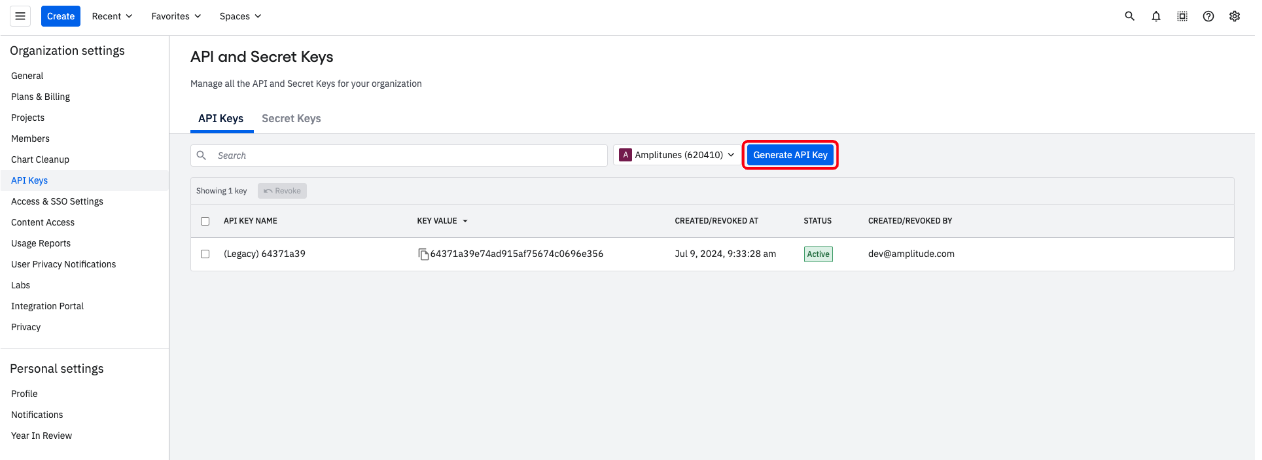Switch to the Secret Keys tab
Image resolution: width=1262 pixels, height=460 pixels.
click(291, 118)
